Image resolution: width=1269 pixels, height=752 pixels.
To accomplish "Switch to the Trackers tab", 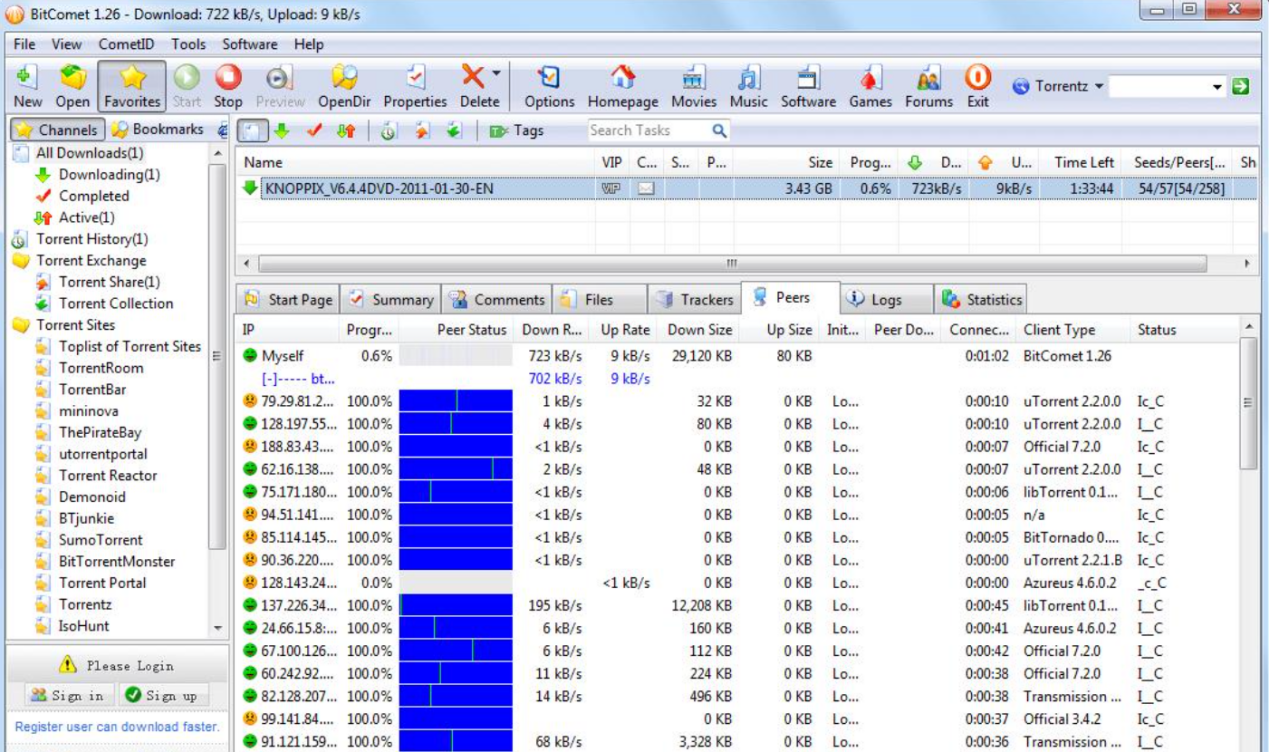I will [695, 299].
